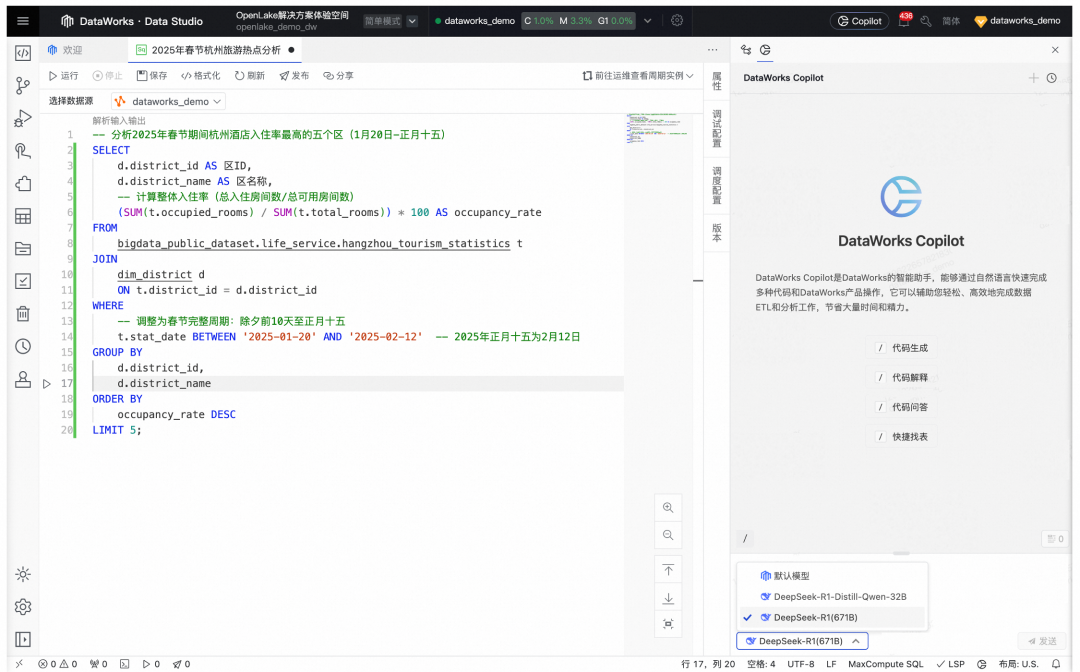Open the hamburger menu in top-left

23,21
